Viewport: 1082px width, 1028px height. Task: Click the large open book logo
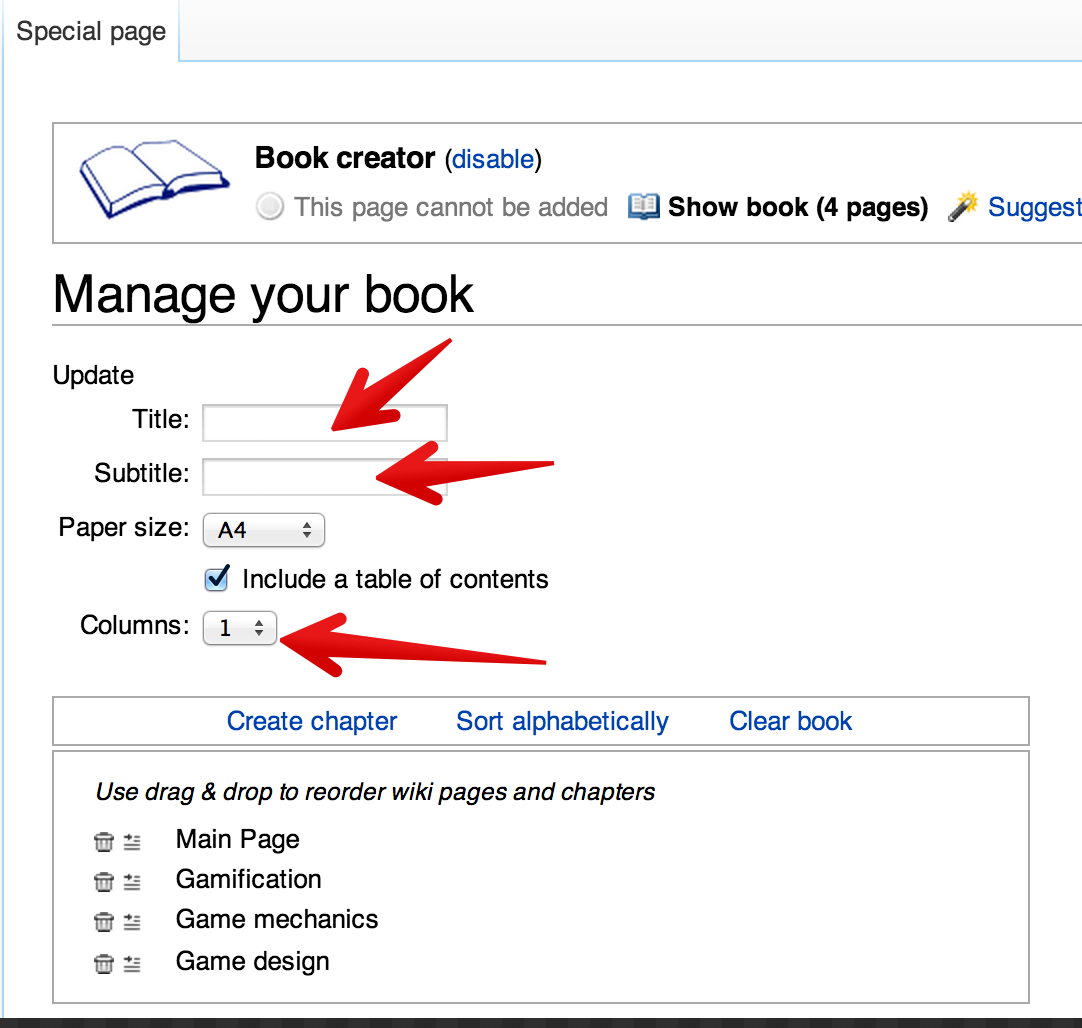coord(153,180)
